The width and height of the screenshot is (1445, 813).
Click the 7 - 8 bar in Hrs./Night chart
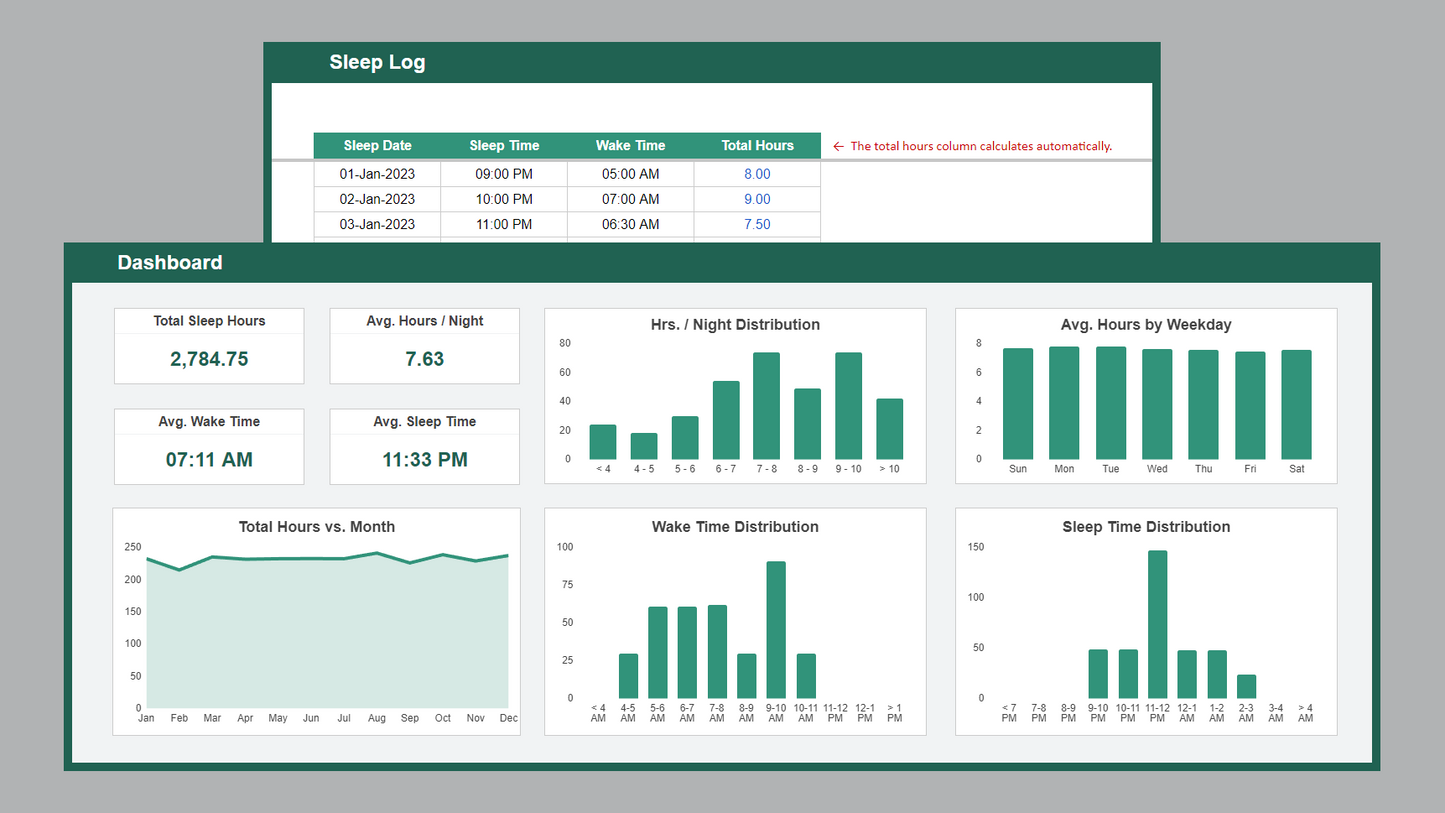(x=767, y=406)
